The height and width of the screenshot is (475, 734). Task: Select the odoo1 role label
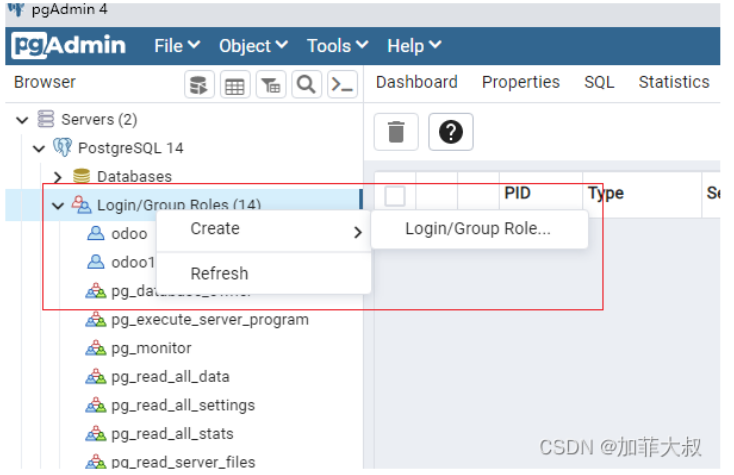click(133, 262)
